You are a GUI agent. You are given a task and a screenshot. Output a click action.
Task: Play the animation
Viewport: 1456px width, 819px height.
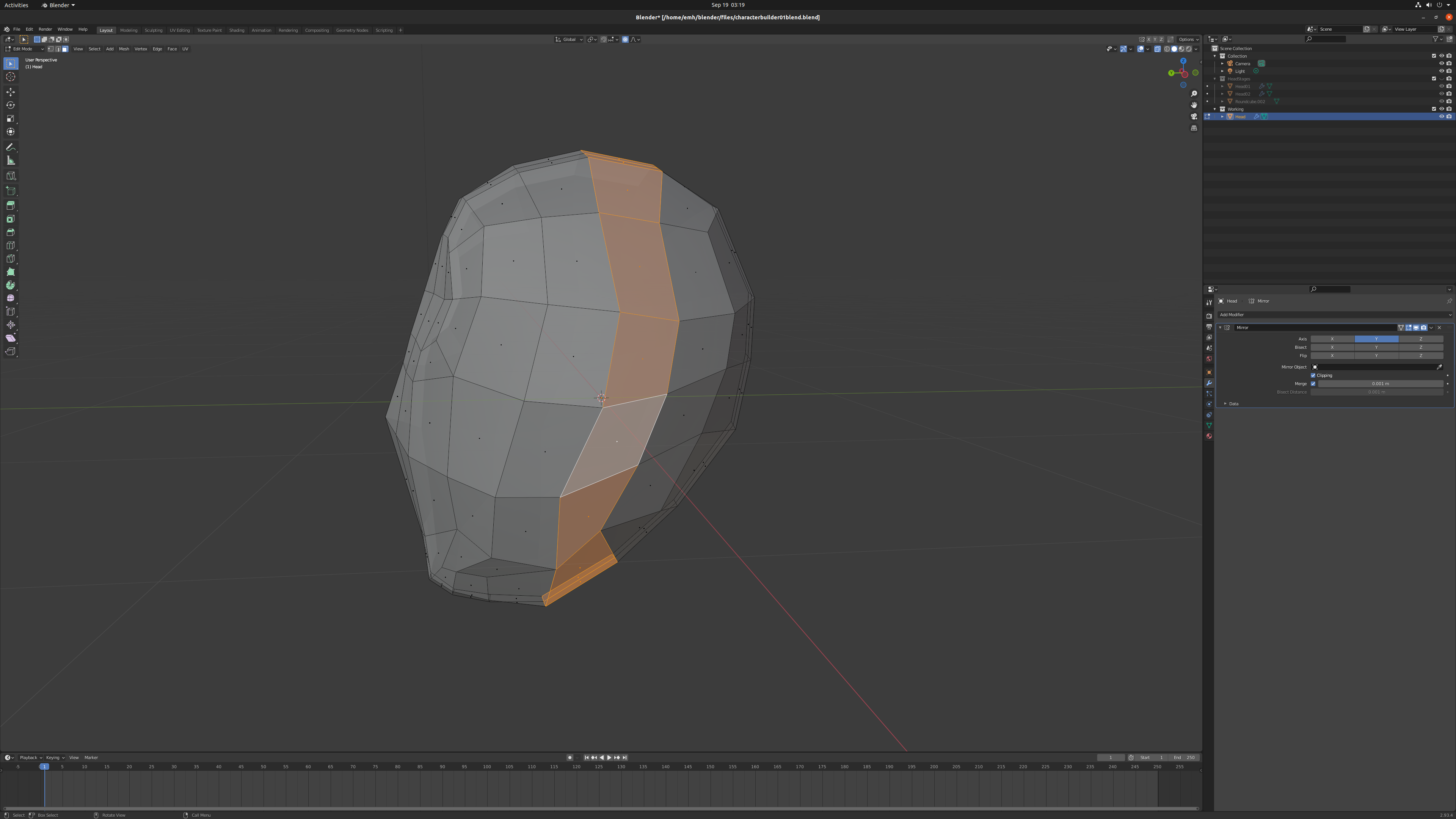(x=609, y=758)
